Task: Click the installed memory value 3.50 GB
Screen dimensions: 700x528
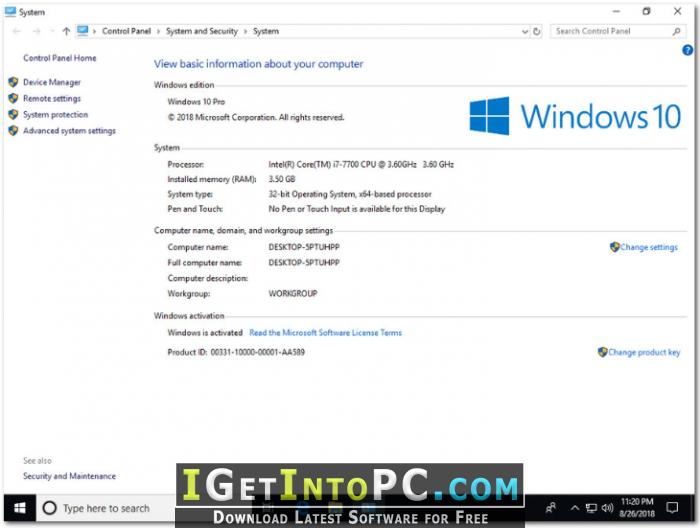Action: tap(282, 179)
